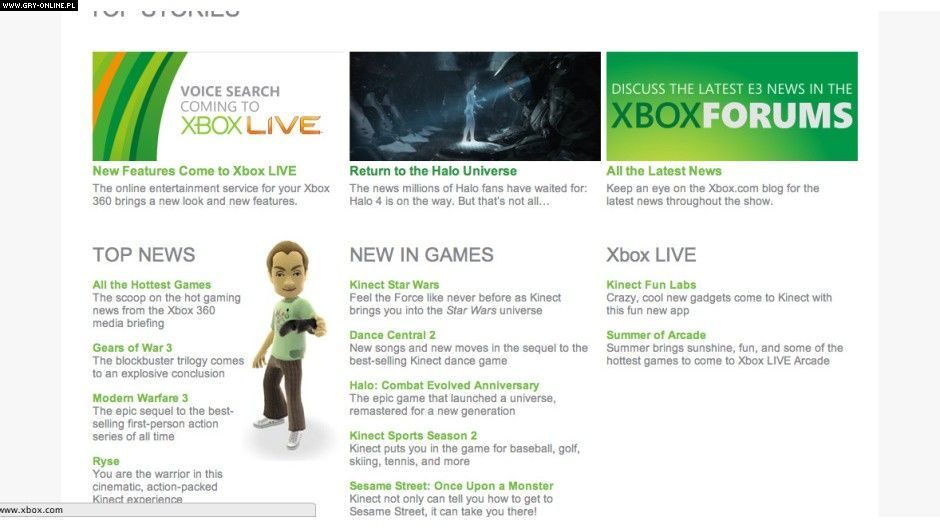This screenshot has width=940, height=528.
Task: Open All the Hottest Games article
Action: point(152,285)
